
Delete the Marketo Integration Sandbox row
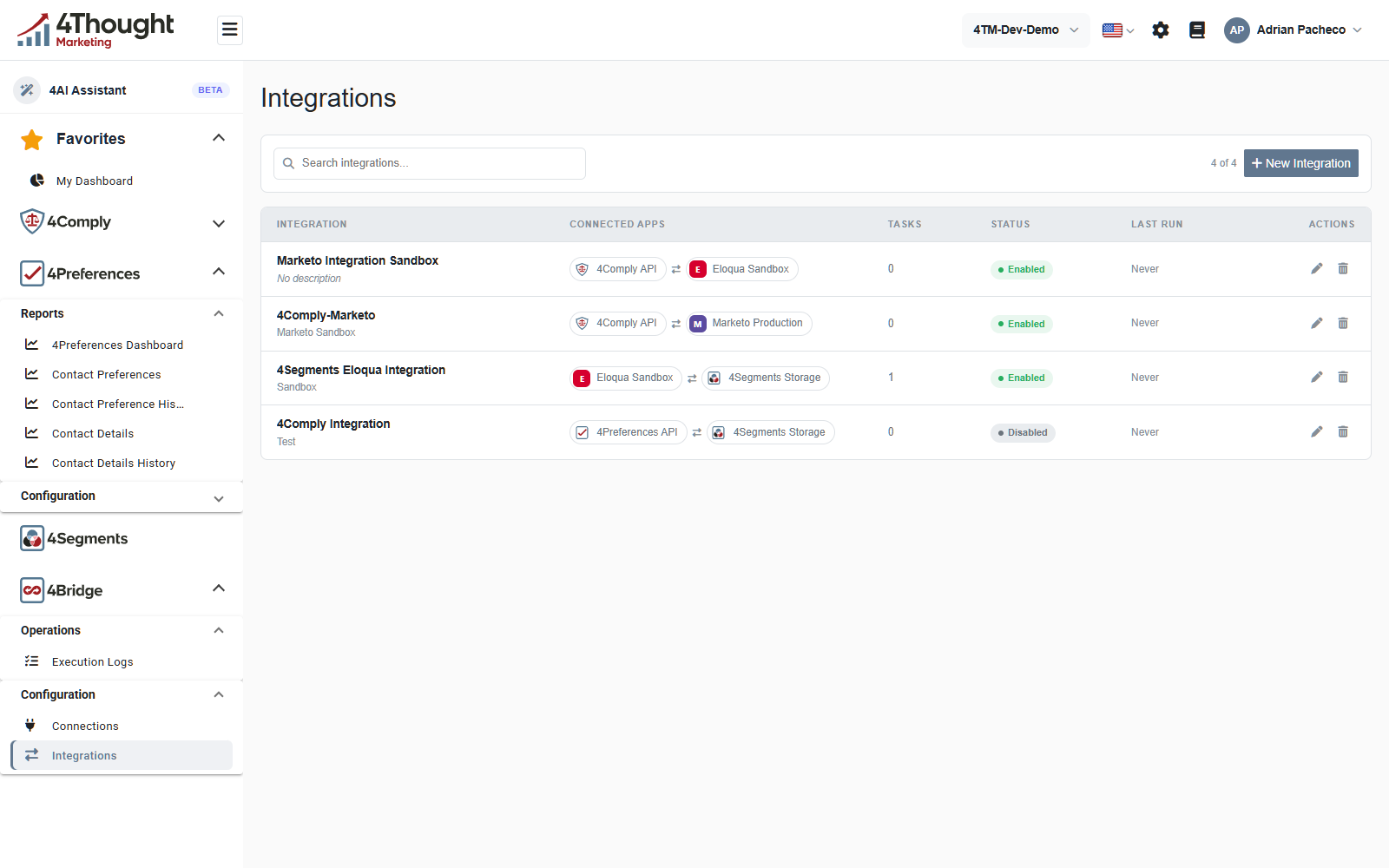[x=1343, y=269]
